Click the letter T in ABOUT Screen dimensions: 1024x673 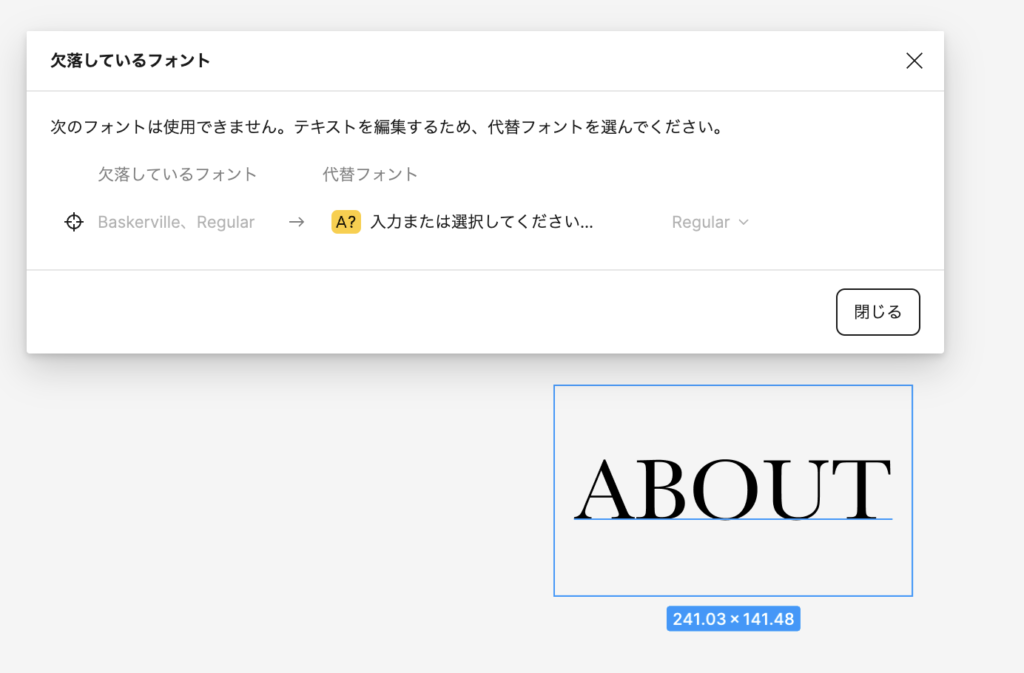(x=860, y=489)
